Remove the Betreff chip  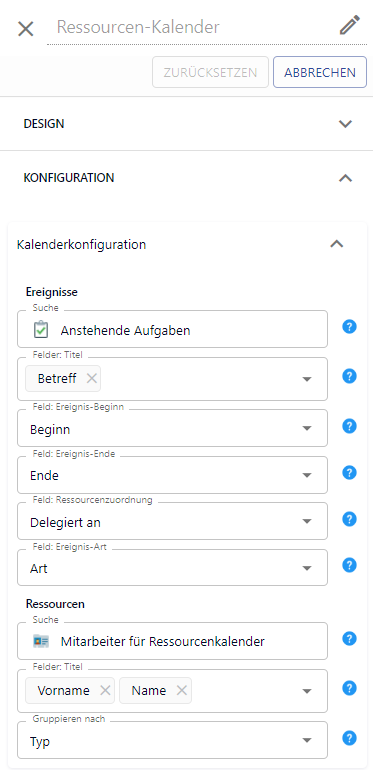[x=91, y=378]
